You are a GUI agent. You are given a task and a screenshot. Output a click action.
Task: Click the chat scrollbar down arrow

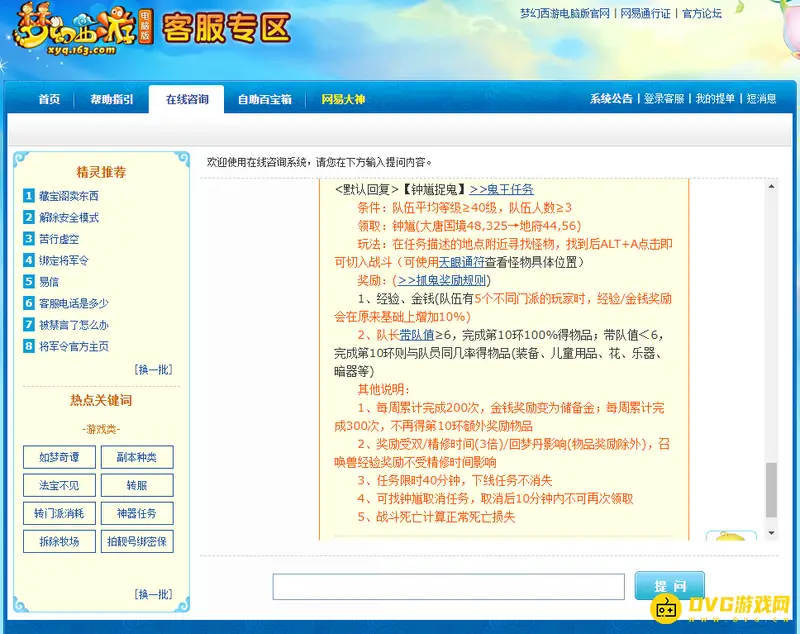coord(771,533)
